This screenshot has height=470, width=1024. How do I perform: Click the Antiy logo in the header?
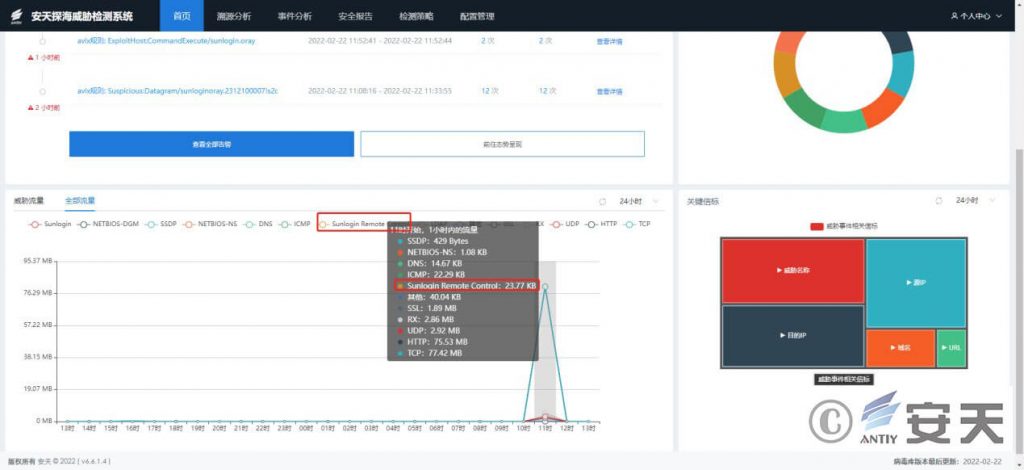coord(17,16)
